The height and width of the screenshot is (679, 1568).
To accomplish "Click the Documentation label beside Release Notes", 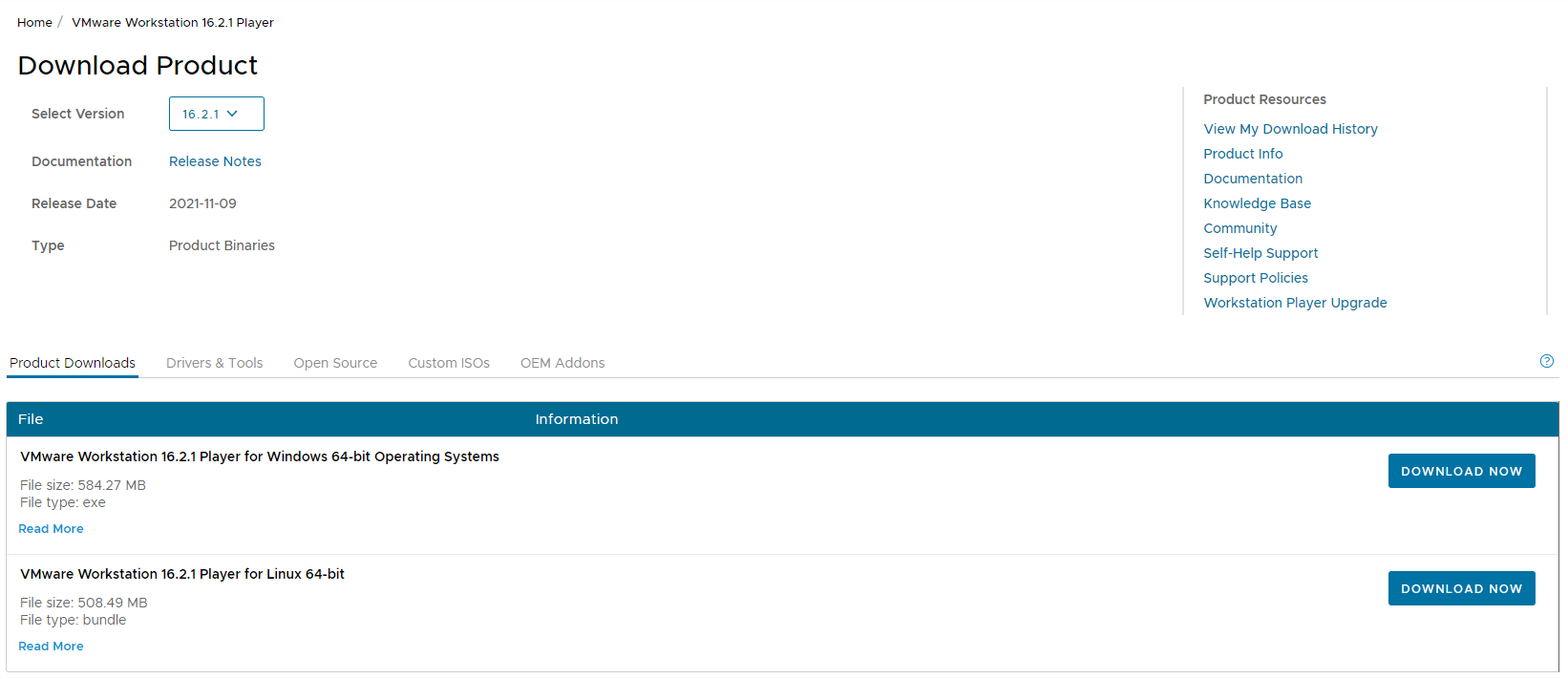I will pos(81,161).
